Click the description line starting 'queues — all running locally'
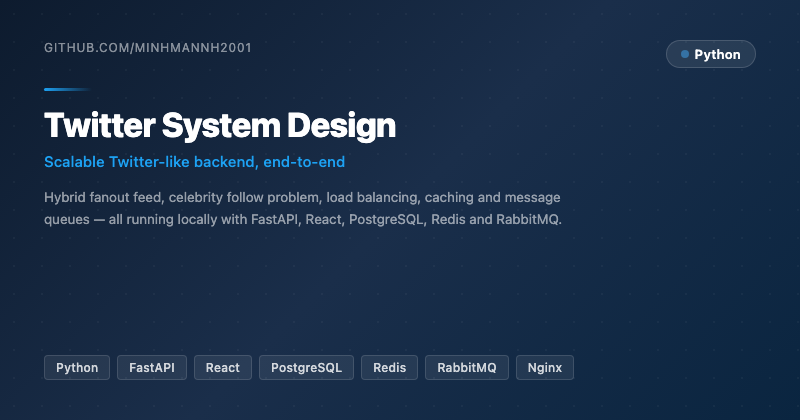This screenshot has width=800, height=420. click(303, 219)
